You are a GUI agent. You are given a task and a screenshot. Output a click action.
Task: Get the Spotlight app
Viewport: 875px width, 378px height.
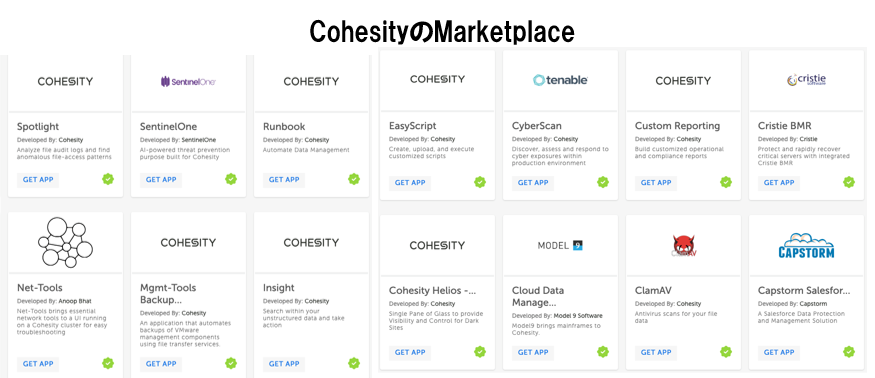pos(38,180)
